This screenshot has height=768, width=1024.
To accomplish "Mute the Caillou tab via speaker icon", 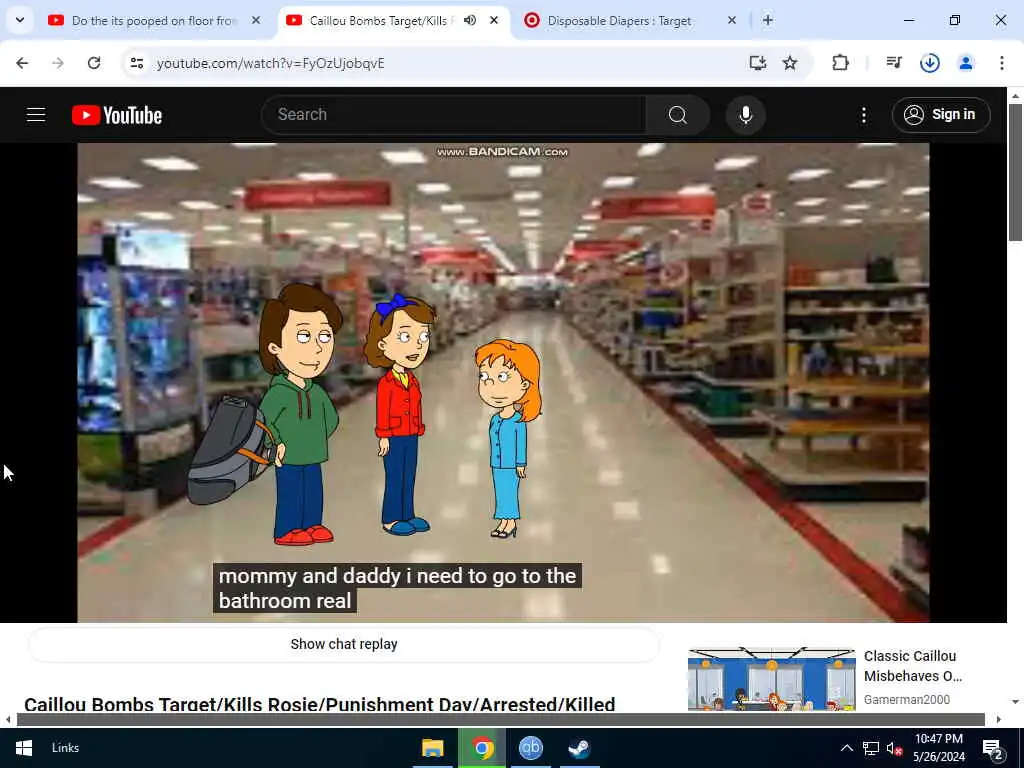I will (x=470, y=20).
